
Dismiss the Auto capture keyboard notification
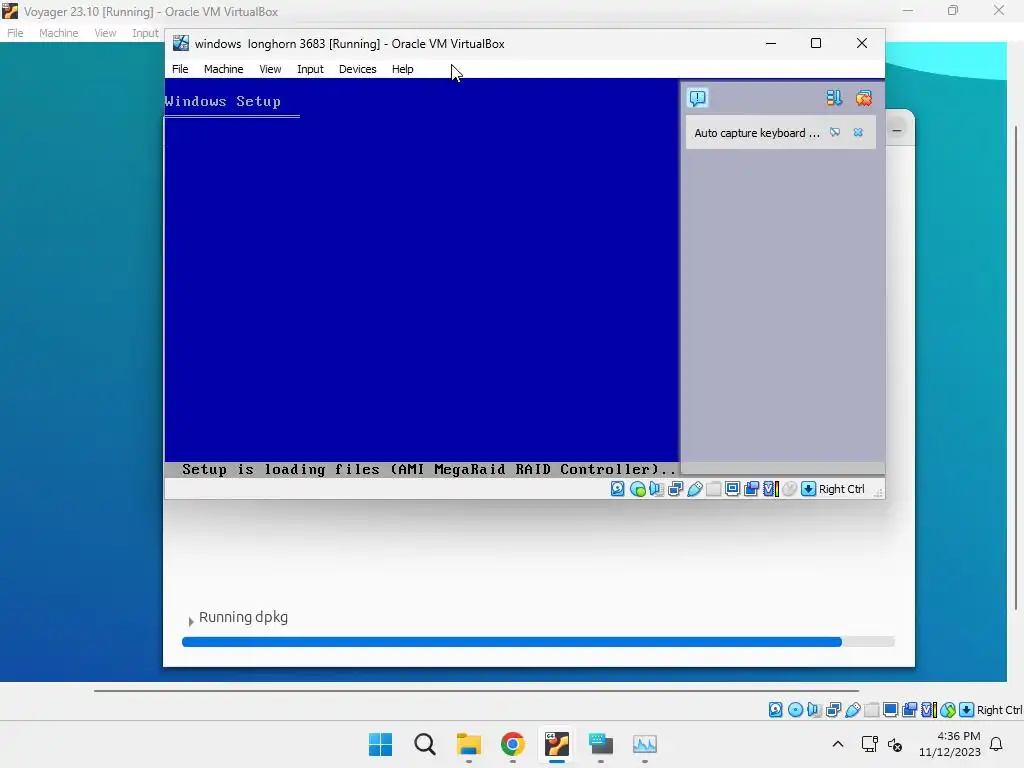click(x=858, y=133)
